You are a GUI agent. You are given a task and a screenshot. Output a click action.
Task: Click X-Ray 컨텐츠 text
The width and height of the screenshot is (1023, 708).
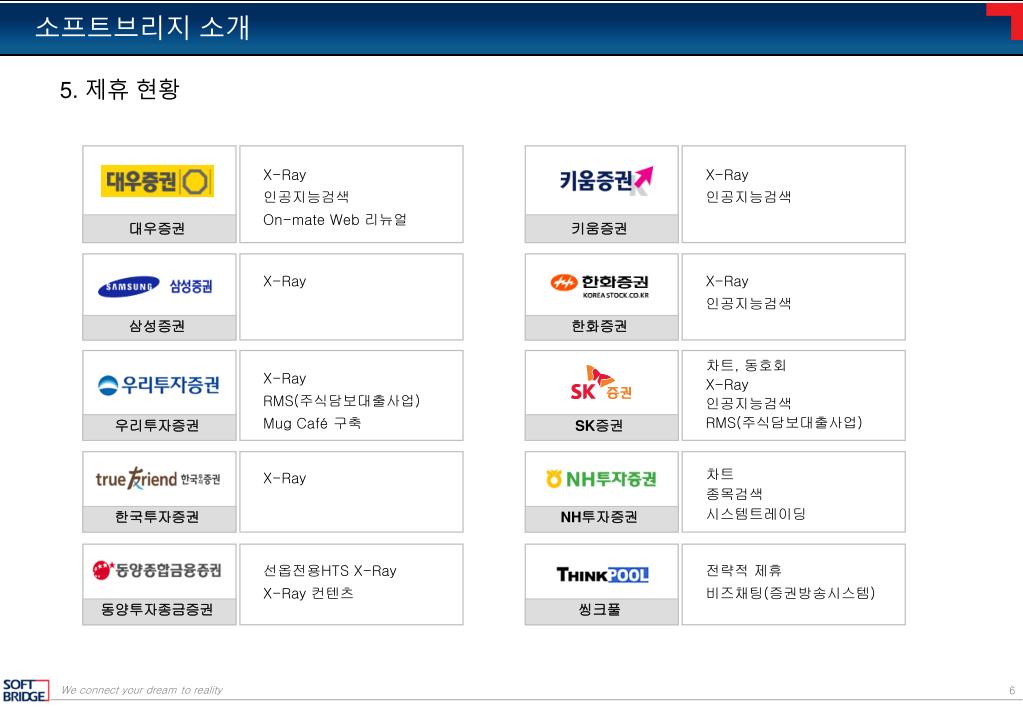point(308,593)
